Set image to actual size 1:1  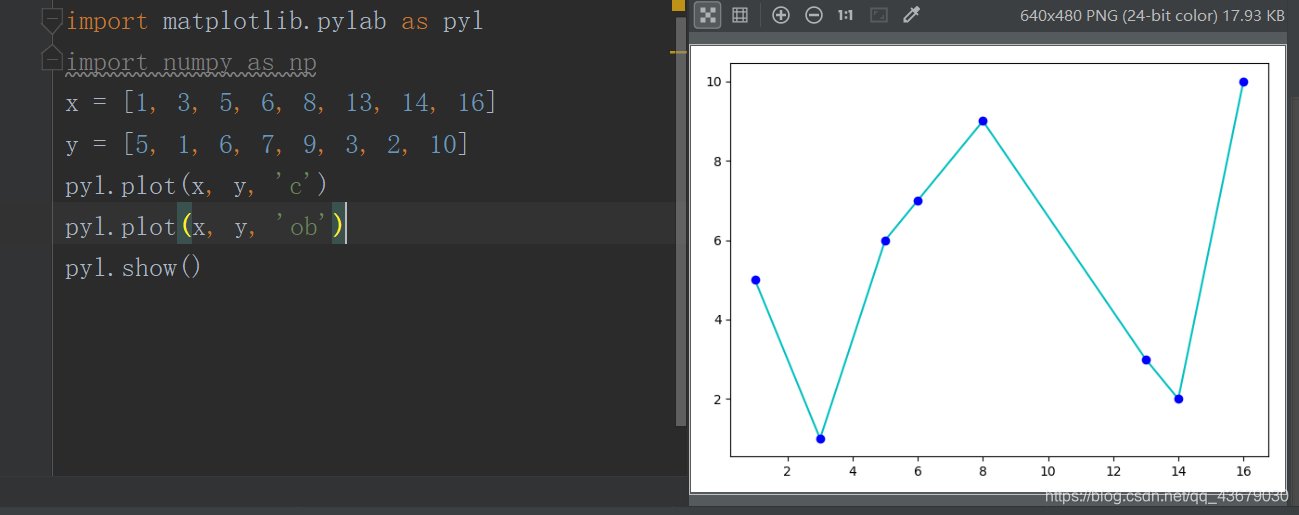click(846, 15)
